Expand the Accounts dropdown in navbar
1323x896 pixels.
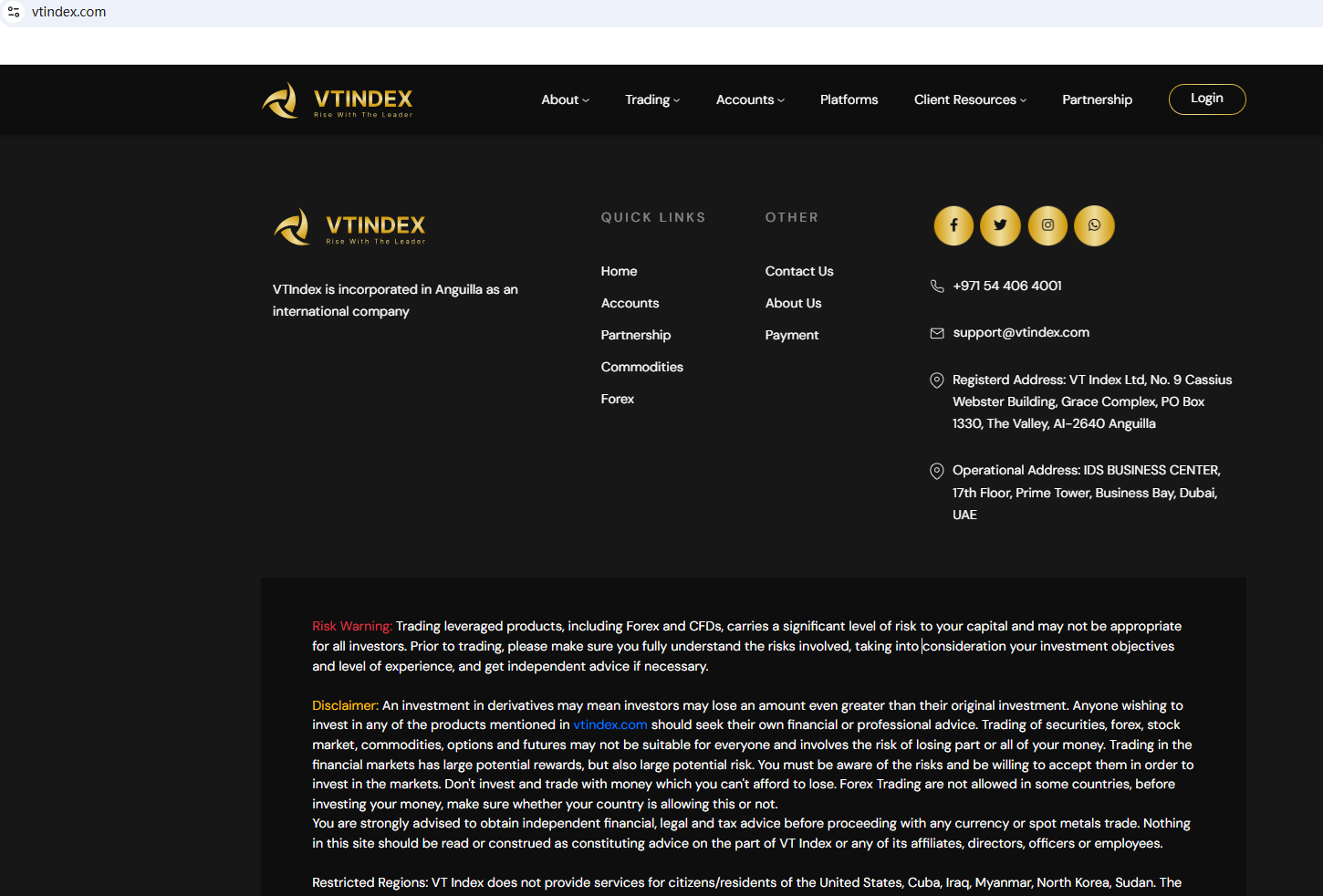[x=749, y=99]
